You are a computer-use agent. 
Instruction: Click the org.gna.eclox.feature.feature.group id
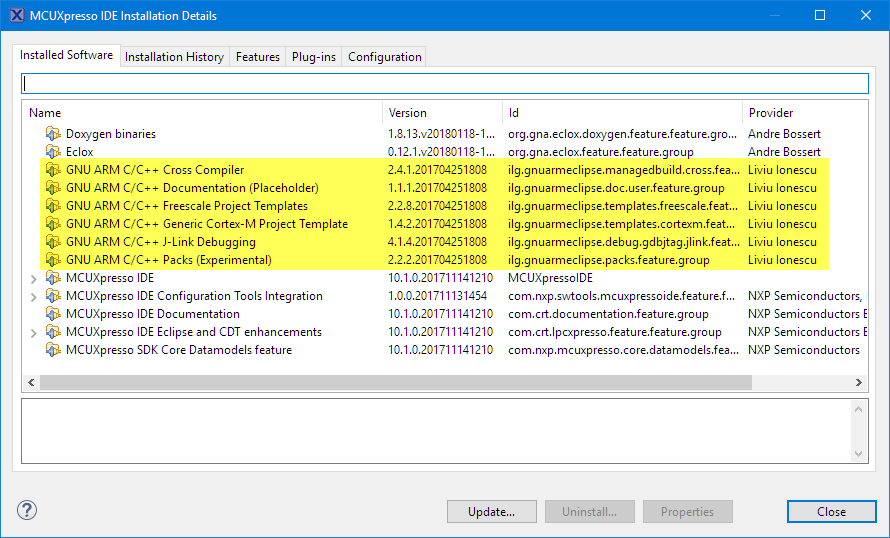coord(601,152)
